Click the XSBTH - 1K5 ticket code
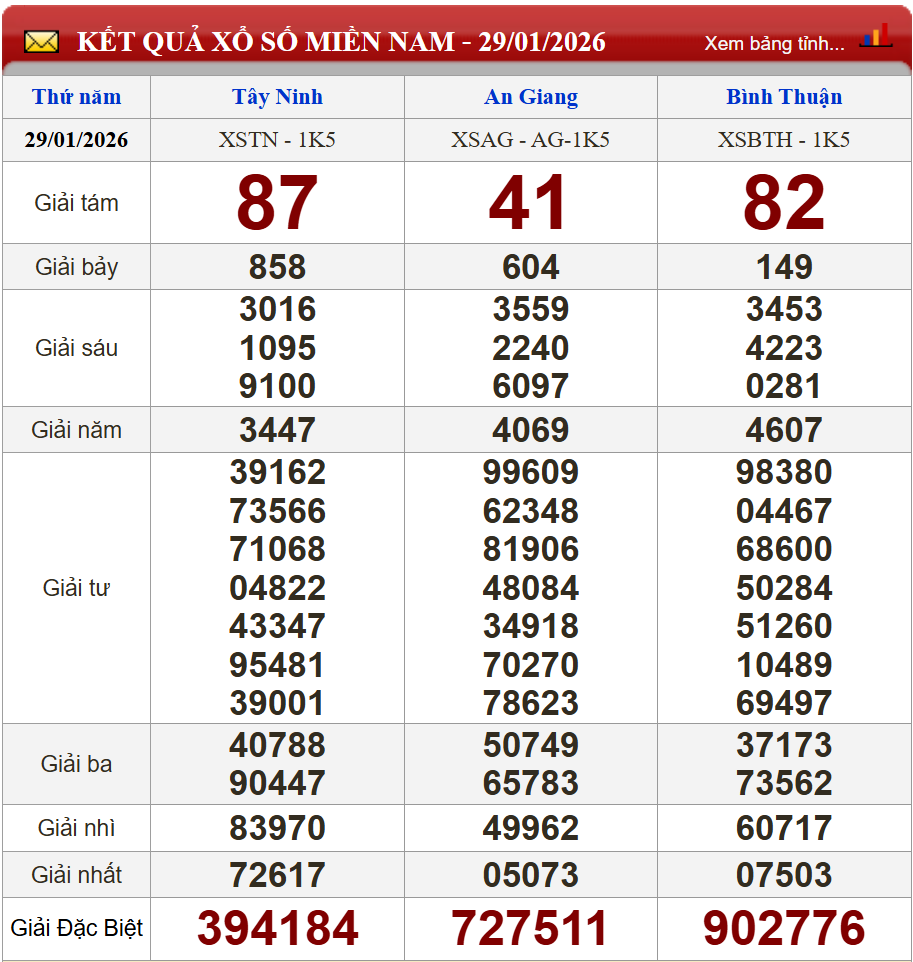913x962 pixels. pyautogui.click(x=784, y=140)
